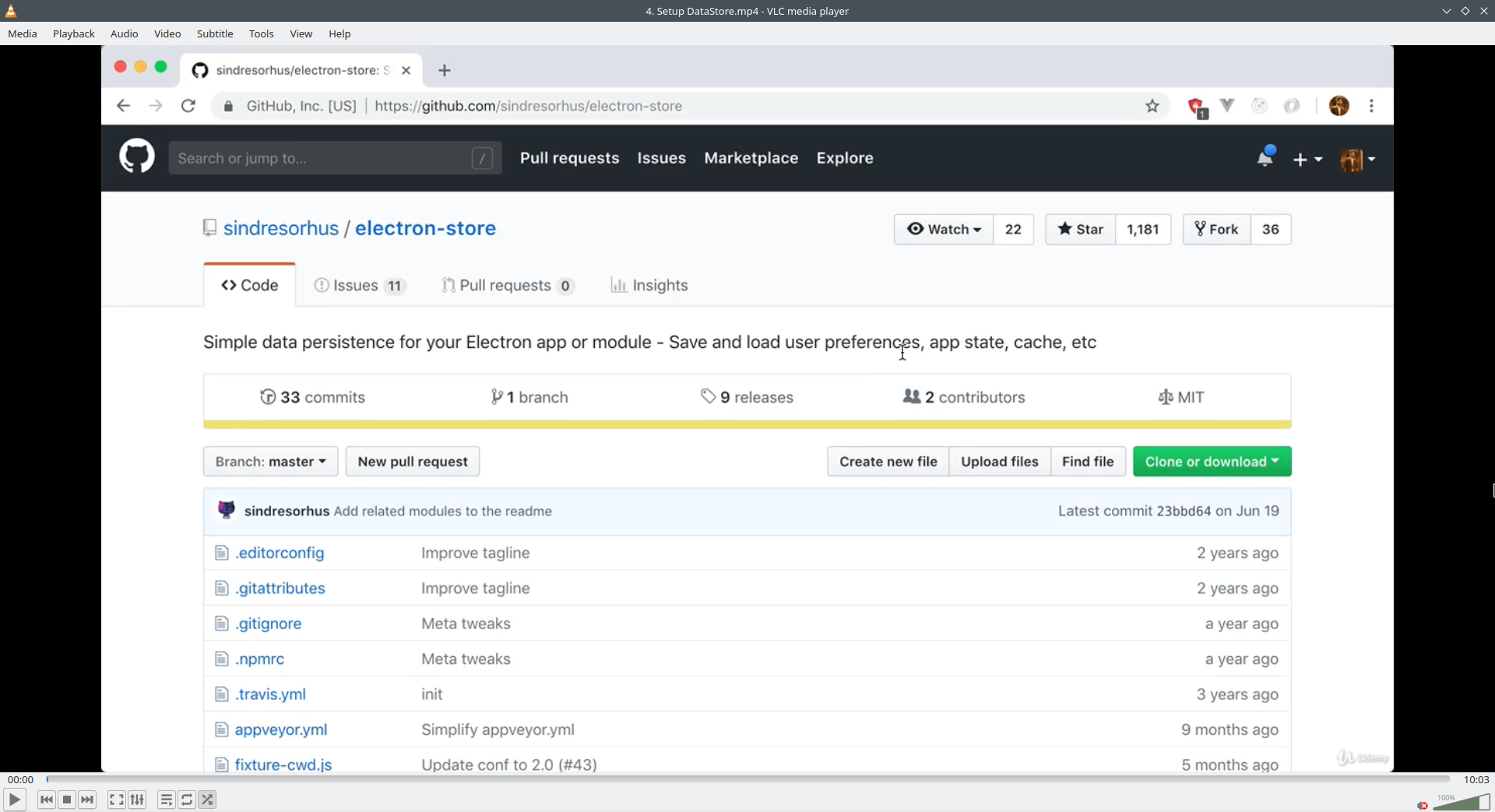The height and width of the screenshot is (812, 1495).
Task: Open Issues in GitHub top nav
Action: [662, 158]
